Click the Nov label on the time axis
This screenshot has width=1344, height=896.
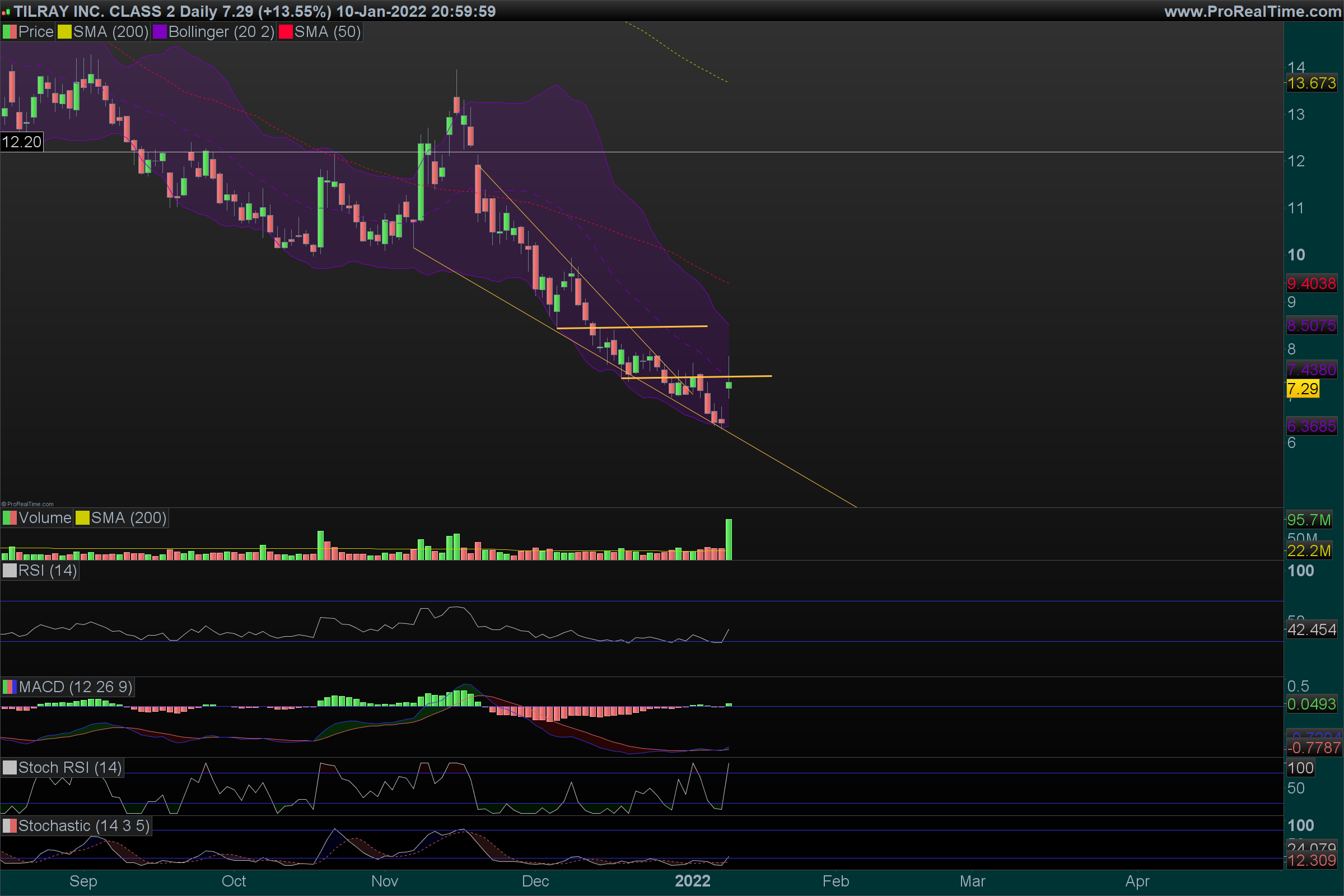[385, 880]
